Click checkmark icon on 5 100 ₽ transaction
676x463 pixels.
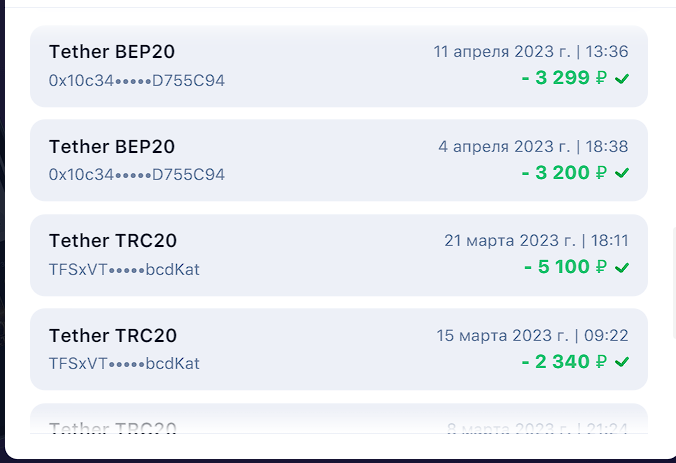click(x=622, y=268)
